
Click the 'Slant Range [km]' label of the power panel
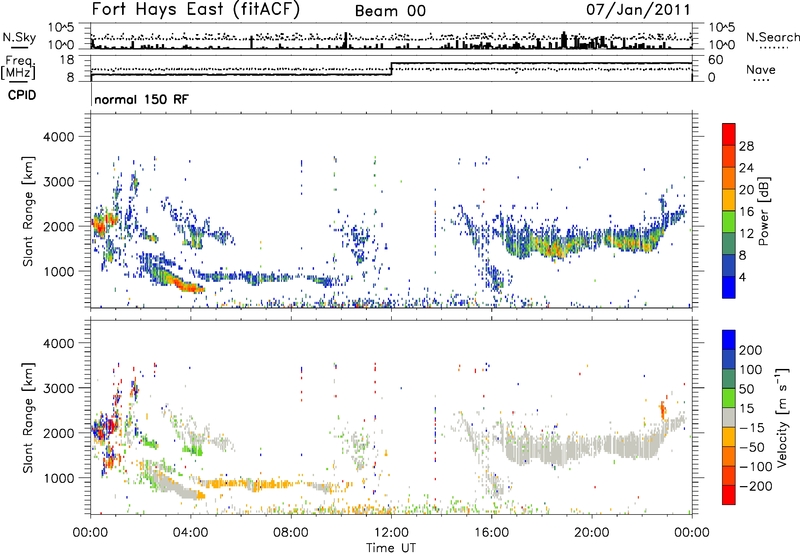(x=28, y=211)
